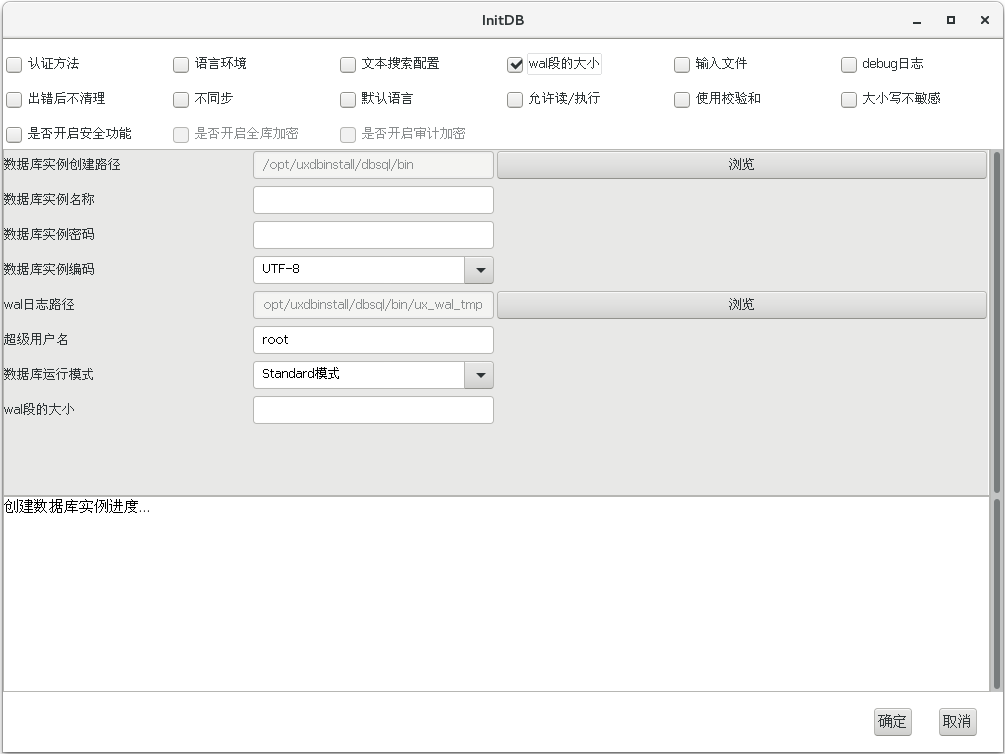
Task: Open the 数据库实例编码 UTF-8 dropdown
Action: coord(480,270)
